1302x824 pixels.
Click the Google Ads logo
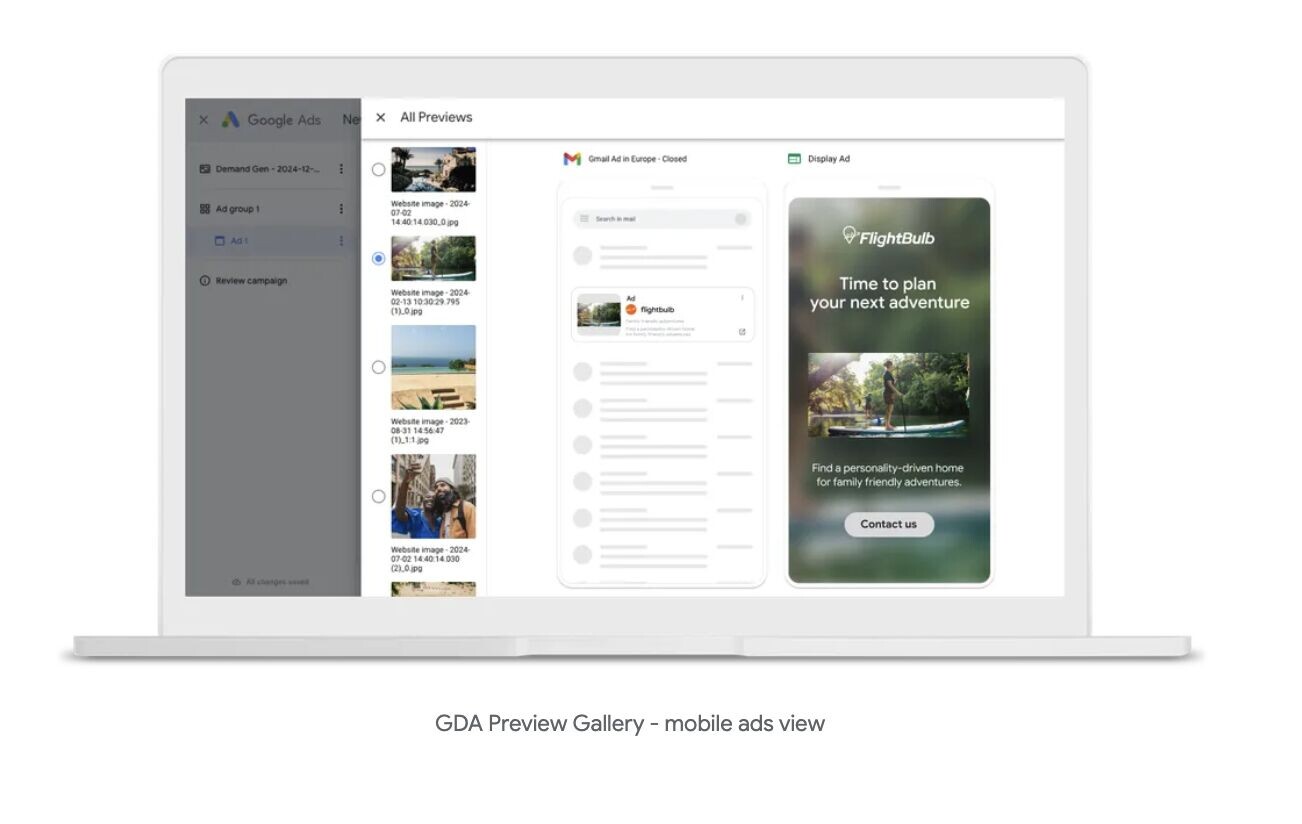coord(231,120)
